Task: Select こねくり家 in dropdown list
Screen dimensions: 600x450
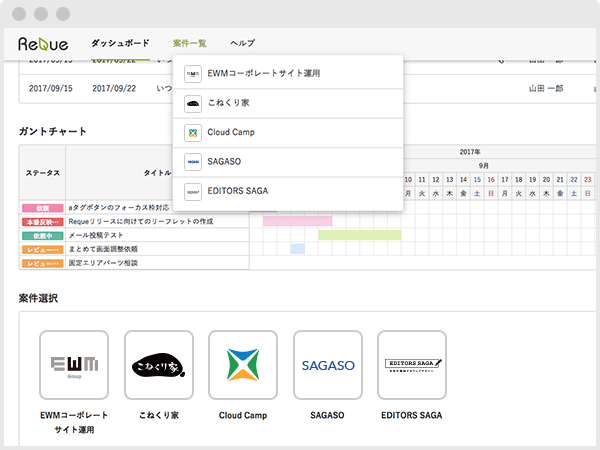Action: click(288, 103)
